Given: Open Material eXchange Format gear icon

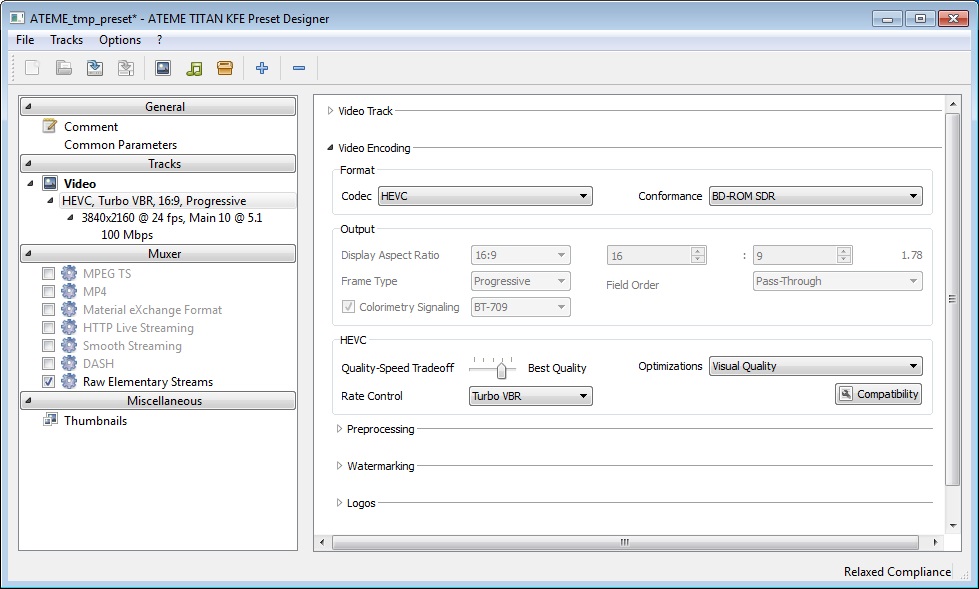Looking at the screenshot, I should [69, 309].
